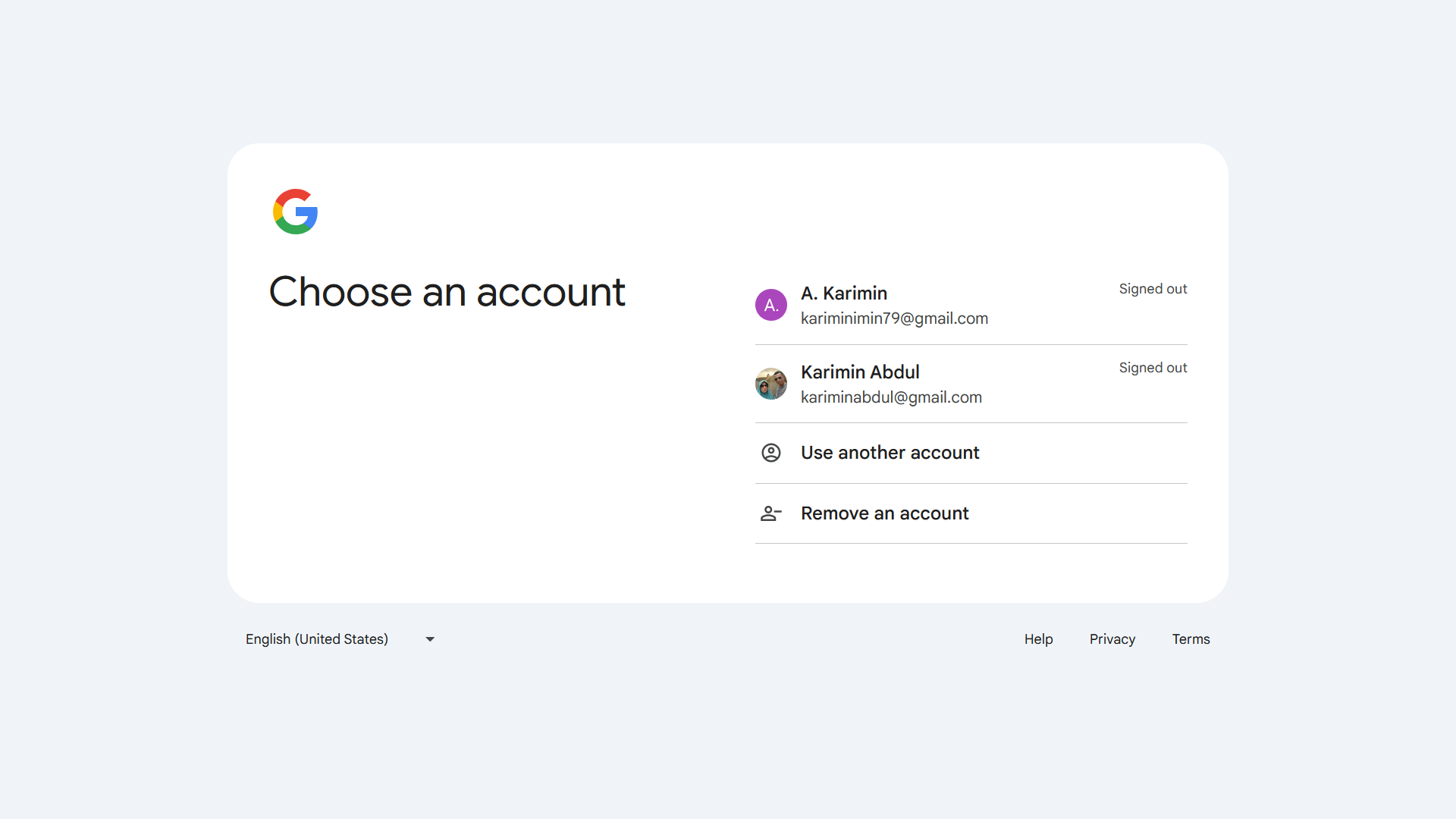The height and width of the screenshot is (819, 1456).
Task: Open the Terms link
Action: pos(1191,639)
